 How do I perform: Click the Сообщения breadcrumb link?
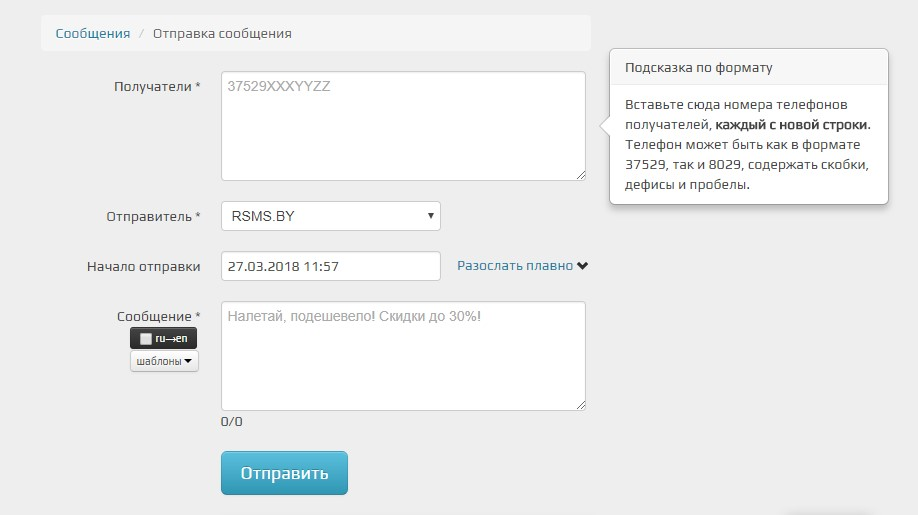[93, 33]
